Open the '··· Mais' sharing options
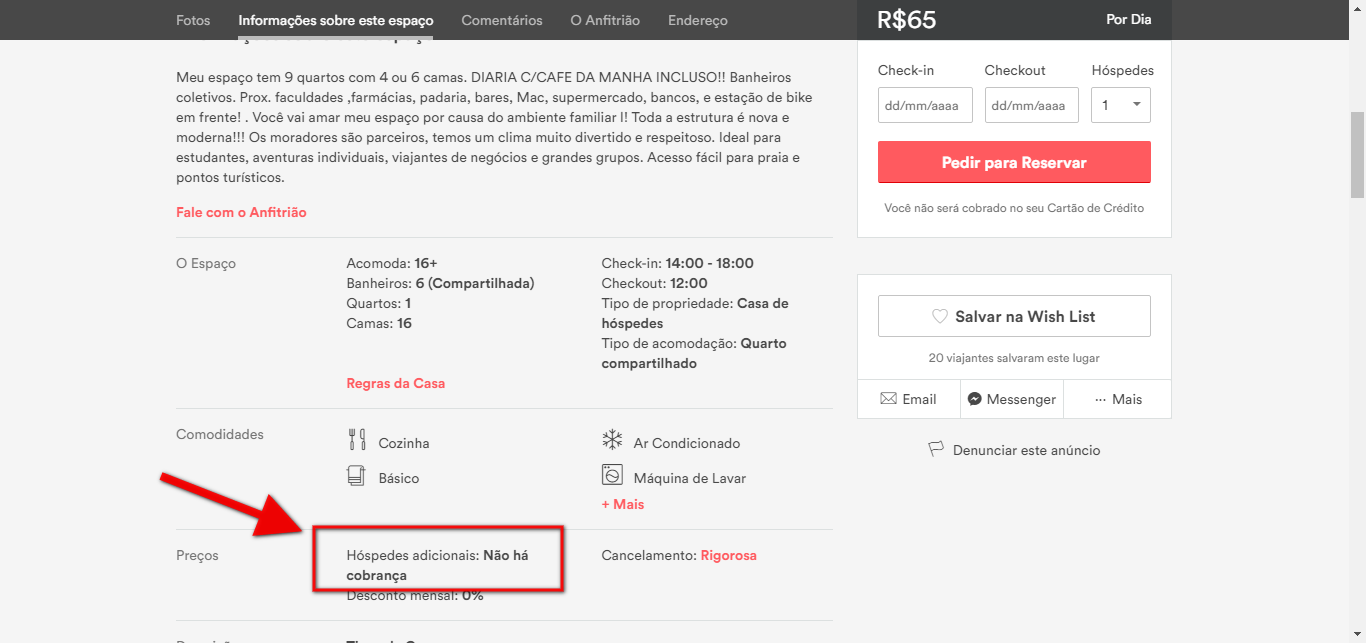Screen dimensions: 1366x643 click(x=1118, y=399)
